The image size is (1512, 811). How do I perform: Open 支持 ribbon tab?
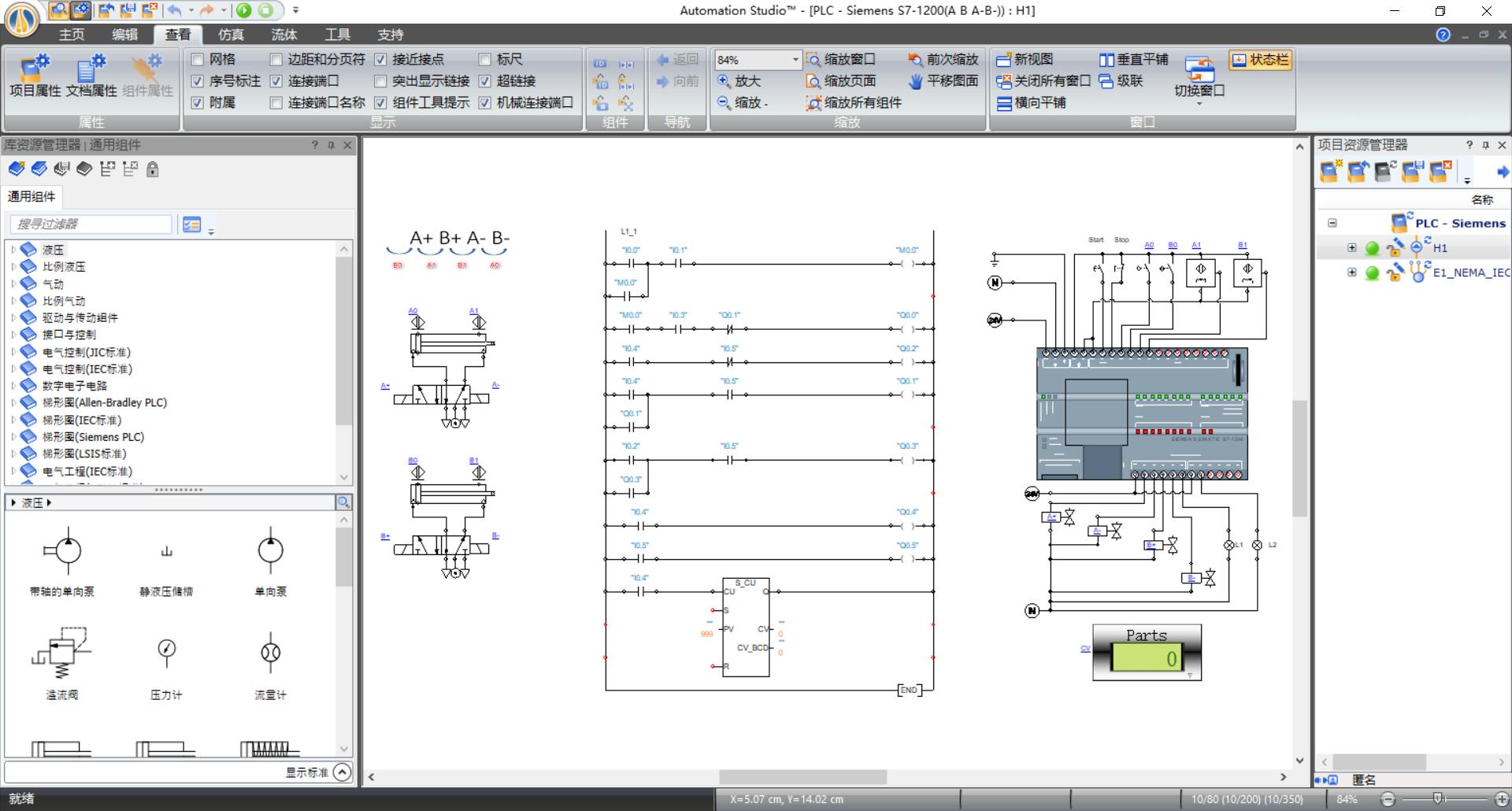pyautogui.click(x=390, y=35)
